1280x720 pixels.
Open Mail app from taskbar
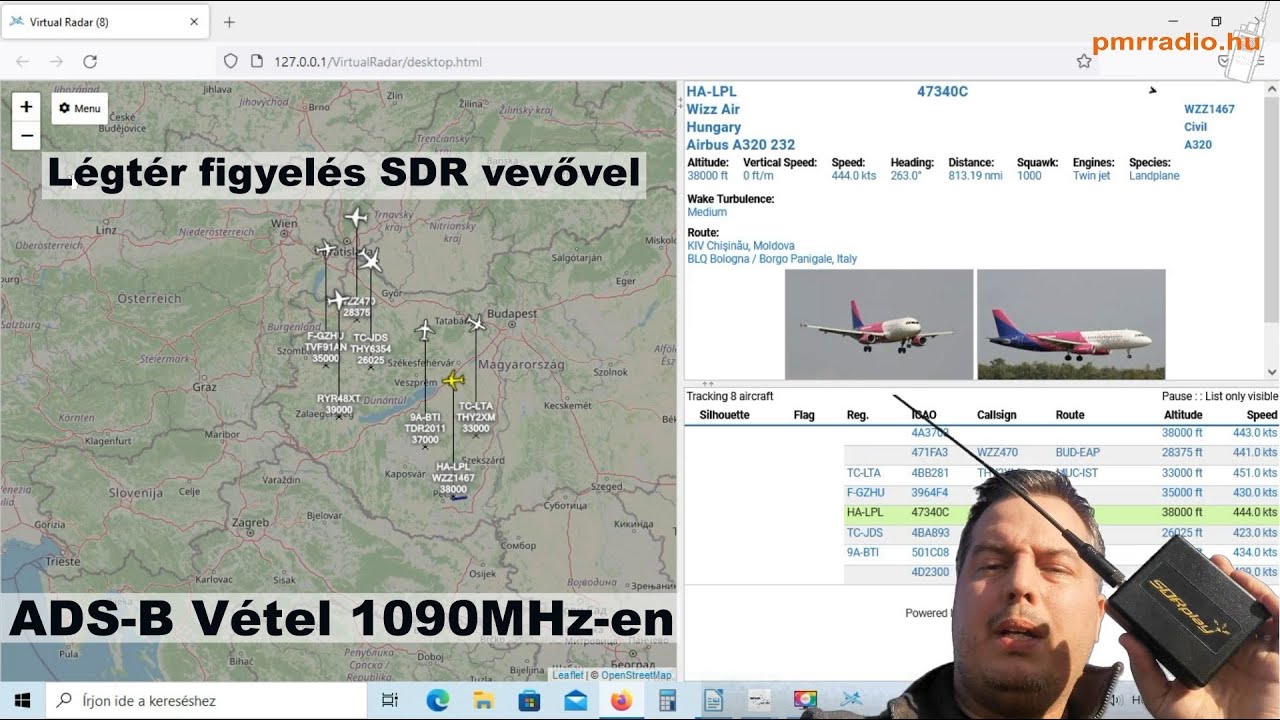point(575,701)
